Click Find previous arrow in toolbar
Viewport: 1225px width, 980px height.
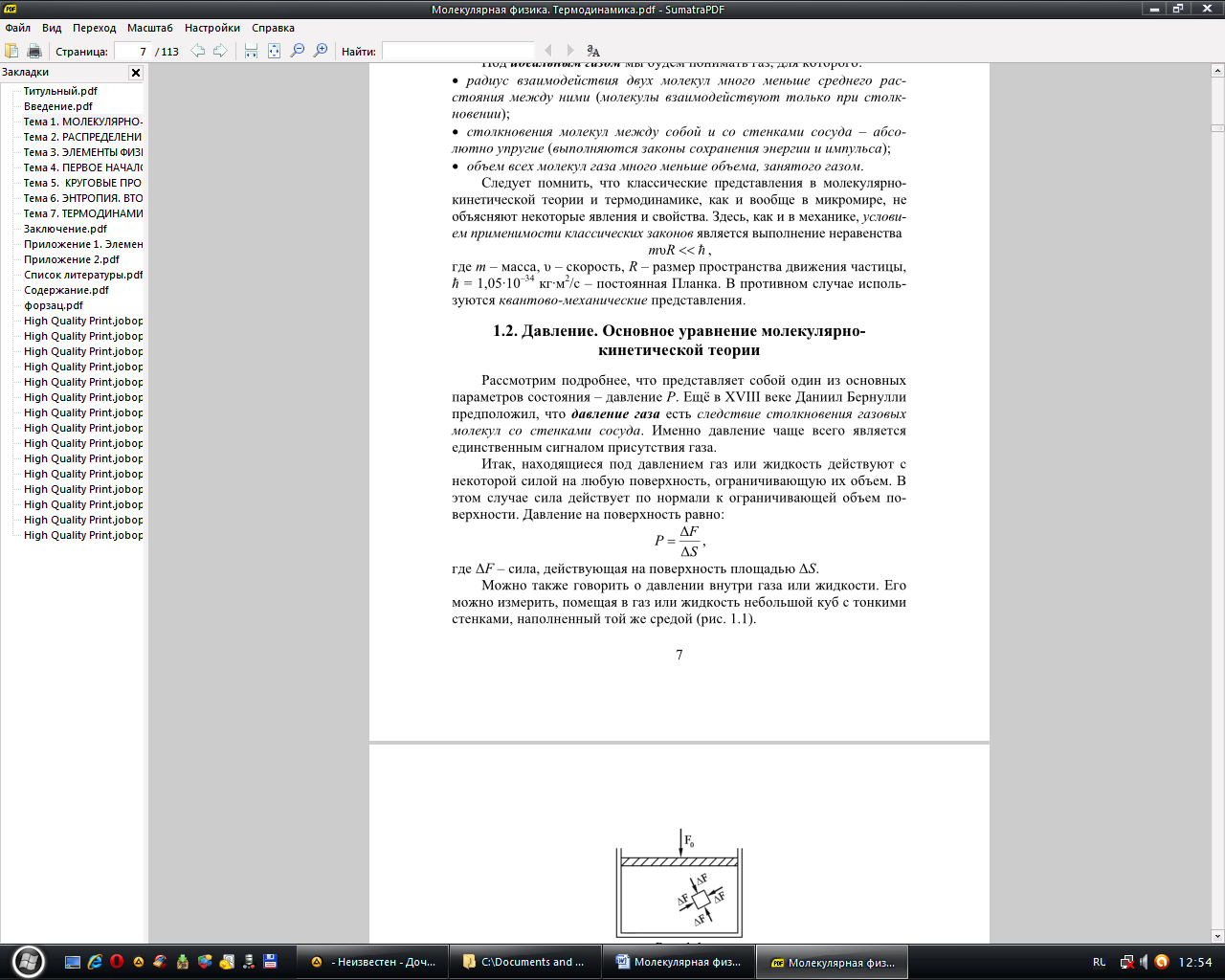[547, 51]
